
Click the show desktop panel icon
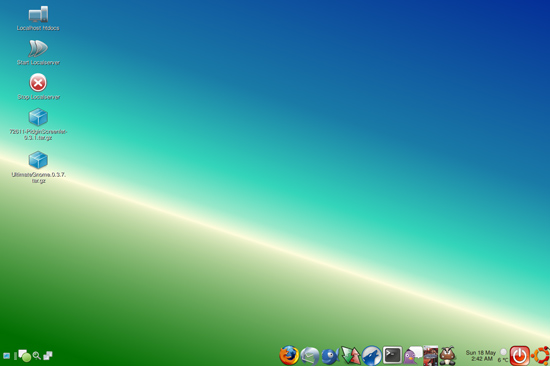pos(6,356)
